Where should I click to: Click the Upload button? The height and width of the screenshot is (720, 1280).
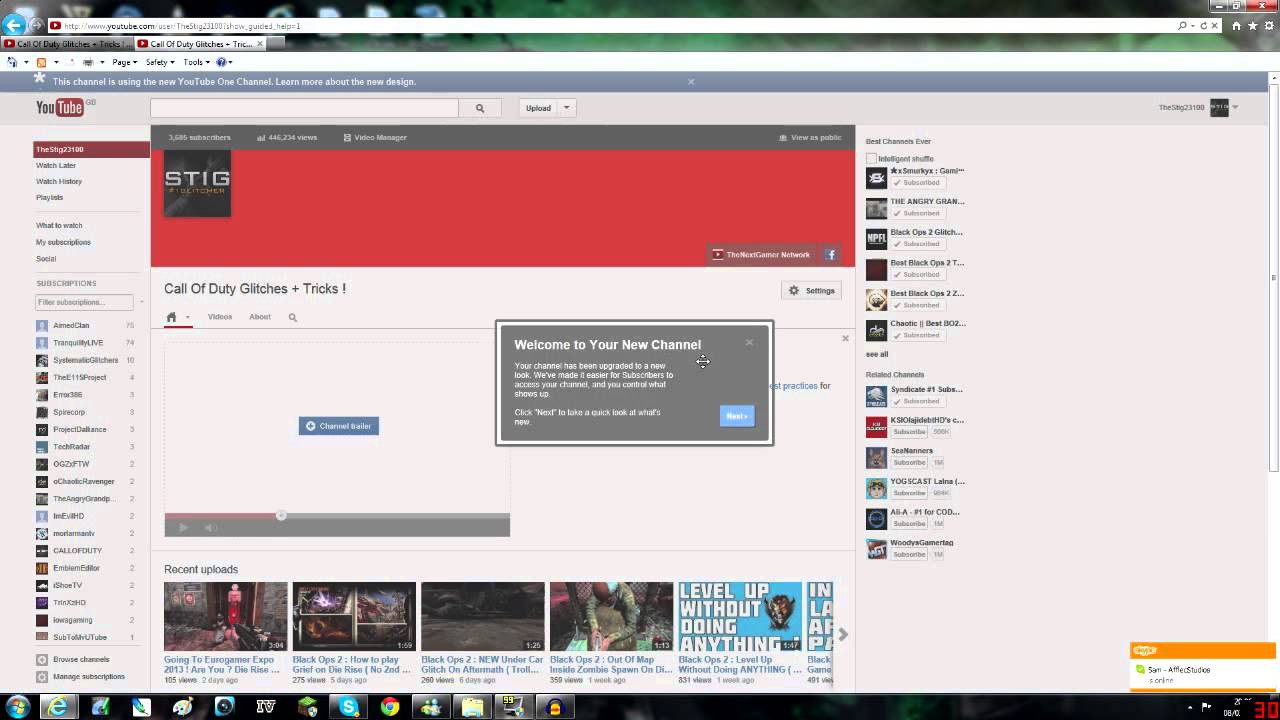(538, 108)
